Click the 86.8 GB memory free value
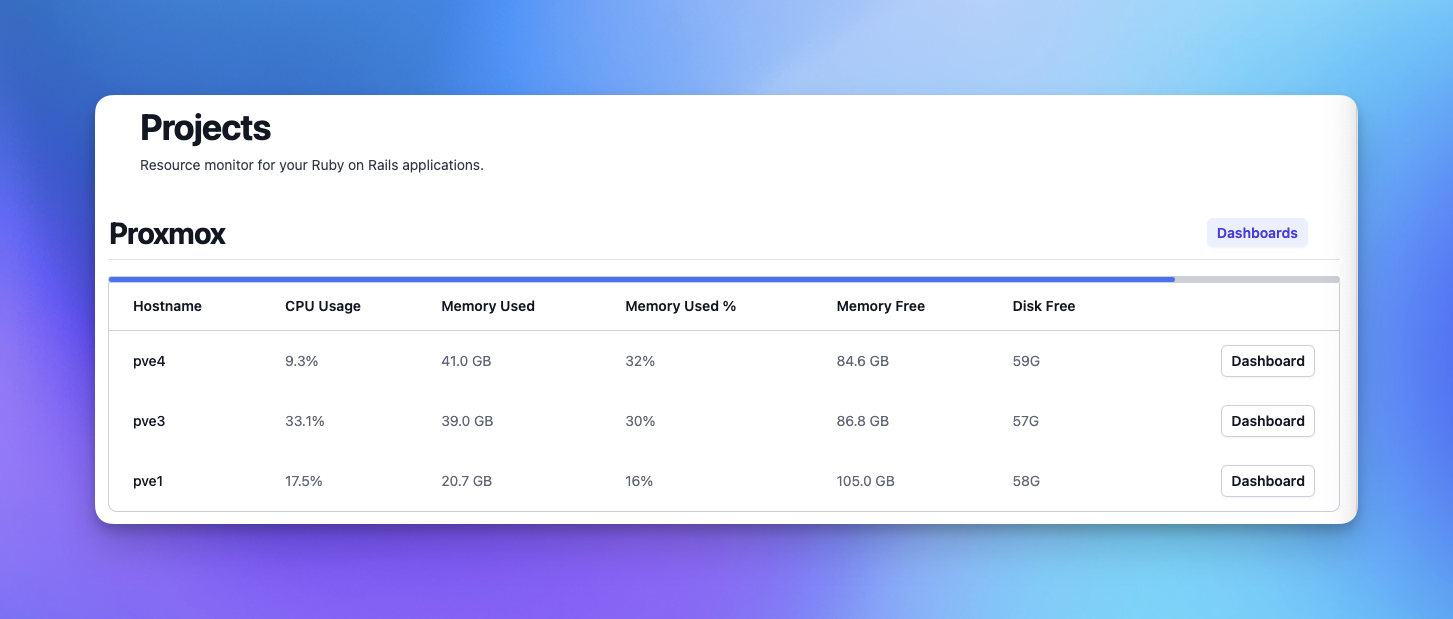Screen dimensions: 1453x619 tap(863, 421)
